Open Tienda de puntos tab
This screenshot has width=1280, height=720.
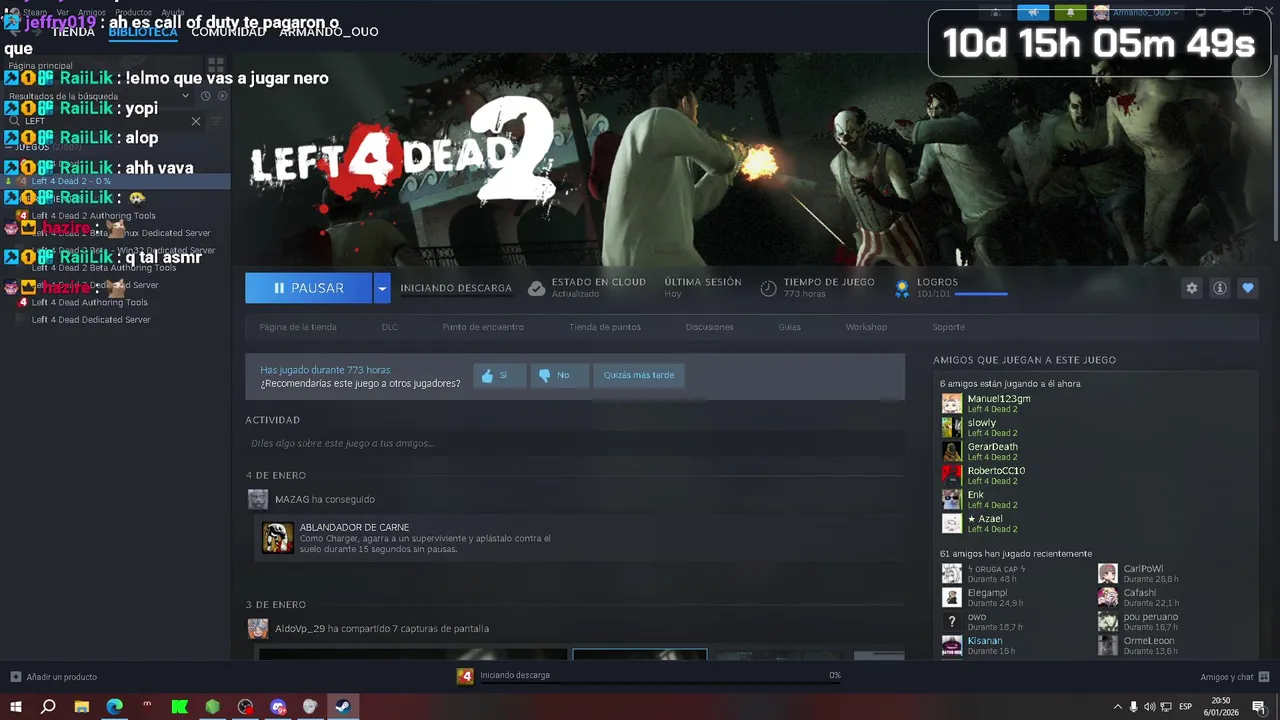(x=605, y=327)
